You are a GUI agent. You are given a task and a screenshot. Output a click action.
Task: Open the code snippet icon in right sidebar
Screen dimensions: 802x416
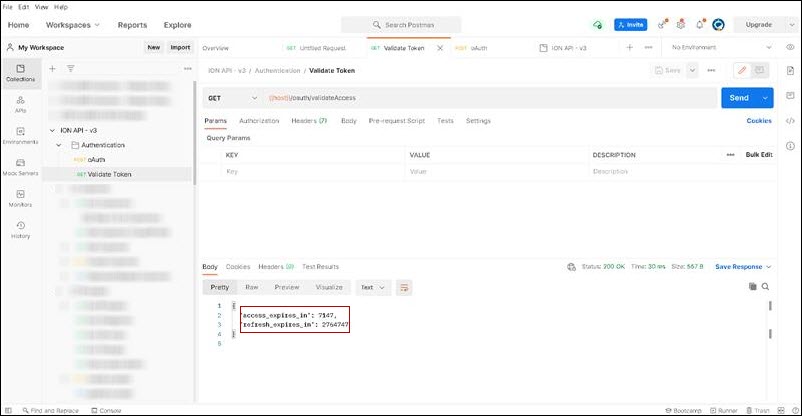tap(790, 121)
